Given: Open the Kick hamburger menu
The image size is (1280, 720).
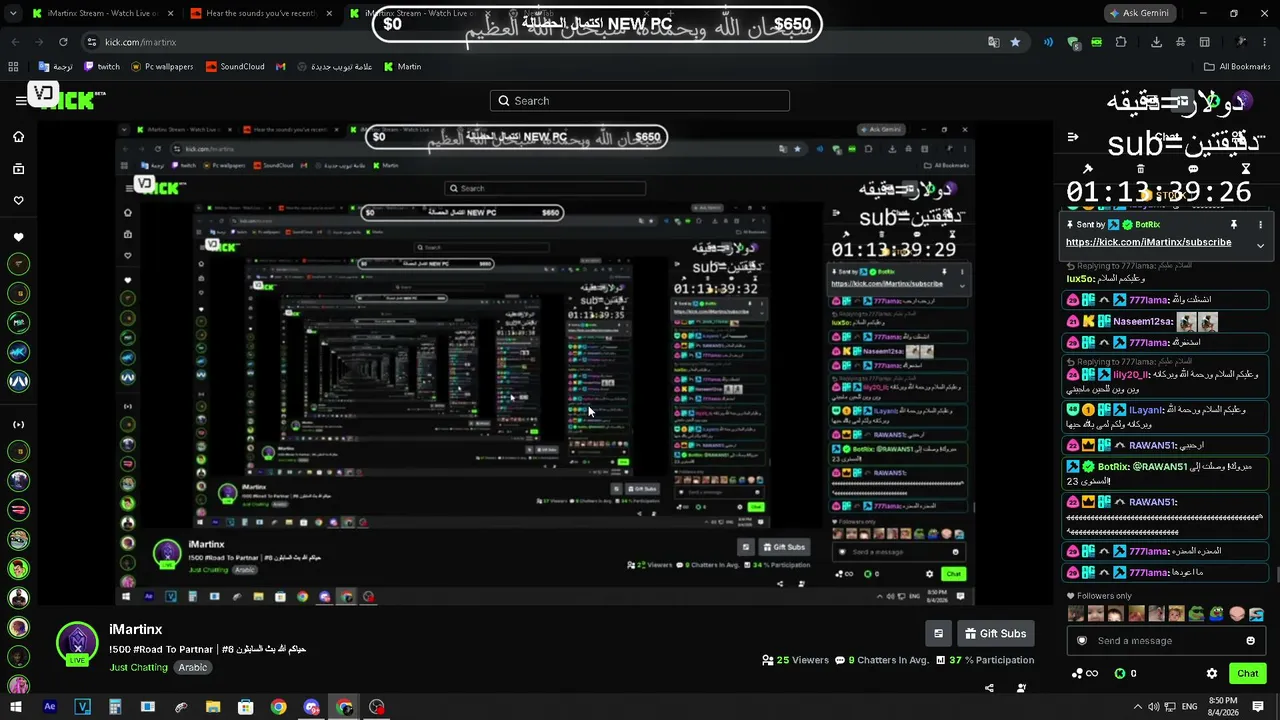Looking at the screenshot, I should (20, 100).
